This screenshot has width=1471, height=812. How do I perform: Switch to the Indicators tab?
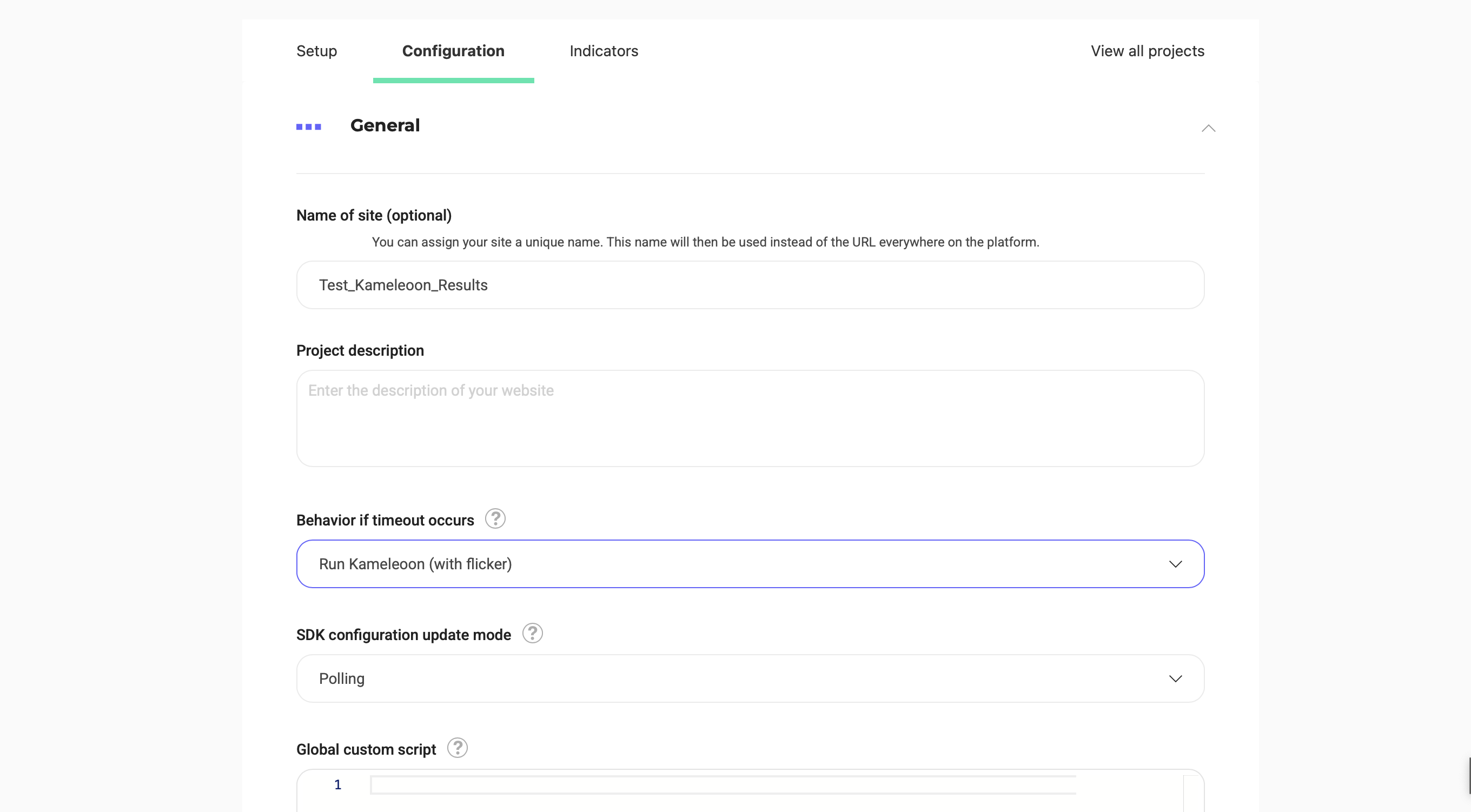(x=604, y=51)
